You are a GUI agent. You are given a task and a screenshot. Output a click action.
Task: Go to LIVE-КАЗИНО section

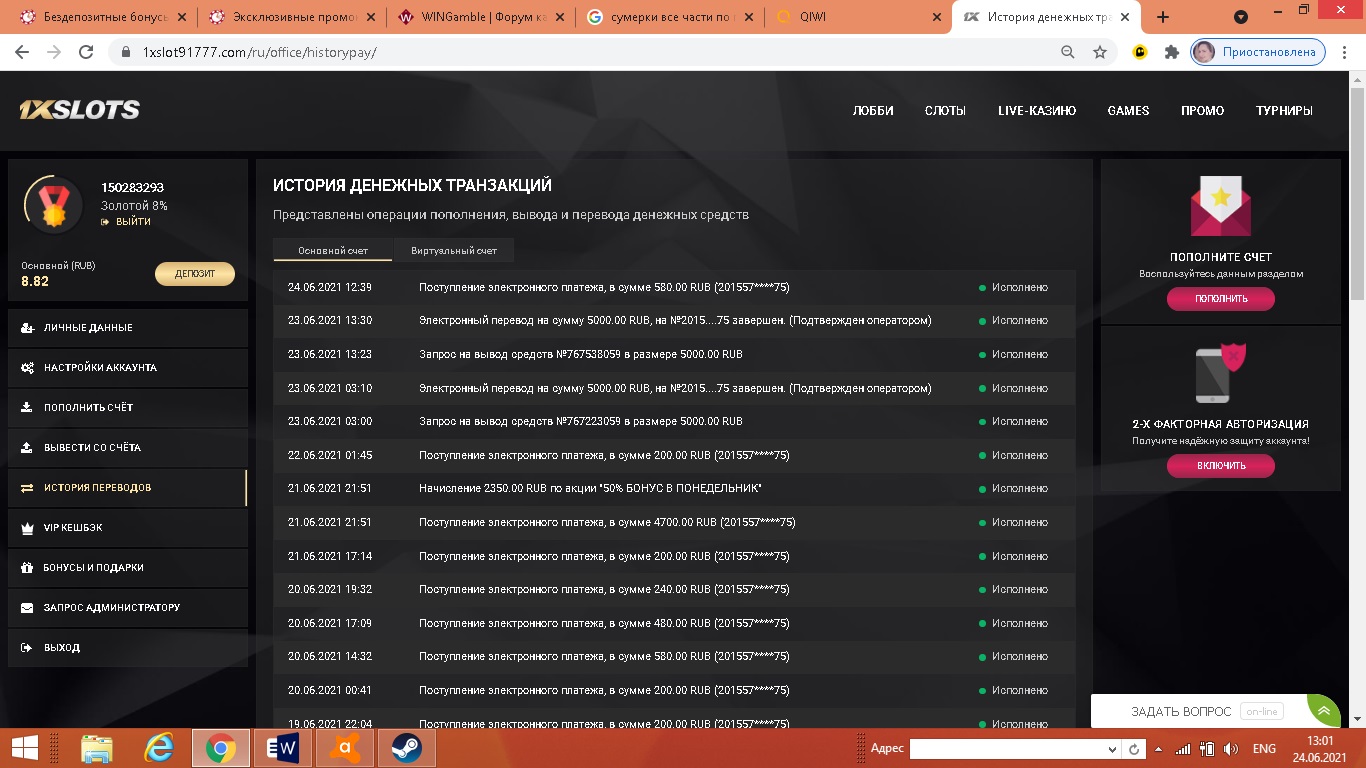click(1037, 111)
